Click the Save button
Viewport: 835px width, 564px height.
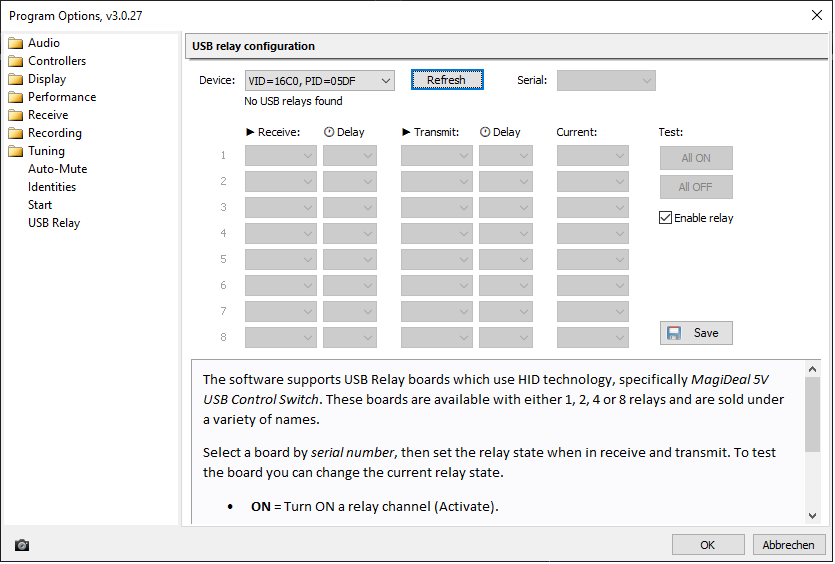coord(696,333)
